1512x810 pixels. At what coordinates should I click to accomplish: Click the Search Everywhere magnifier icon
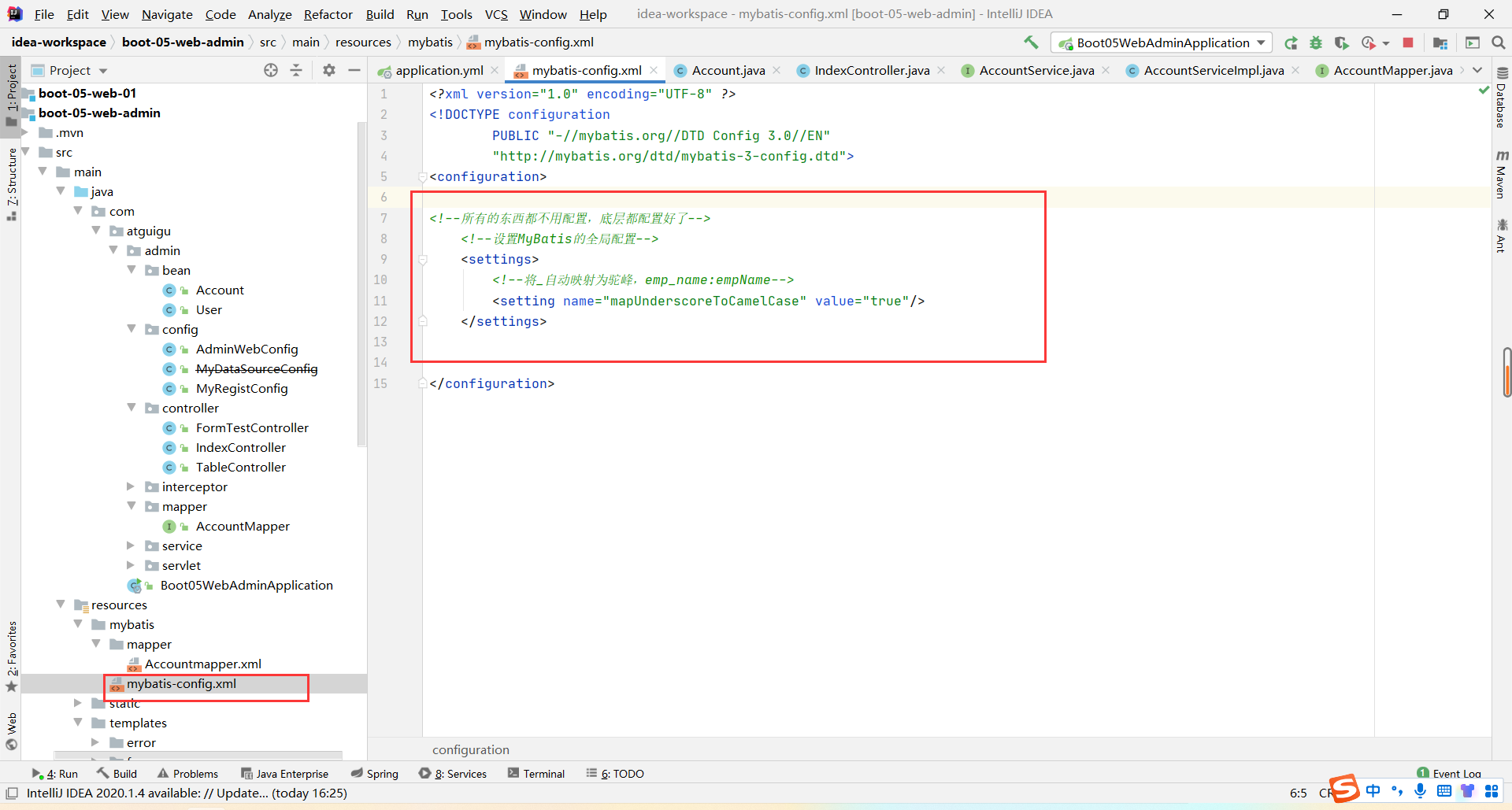[1498, 43]
